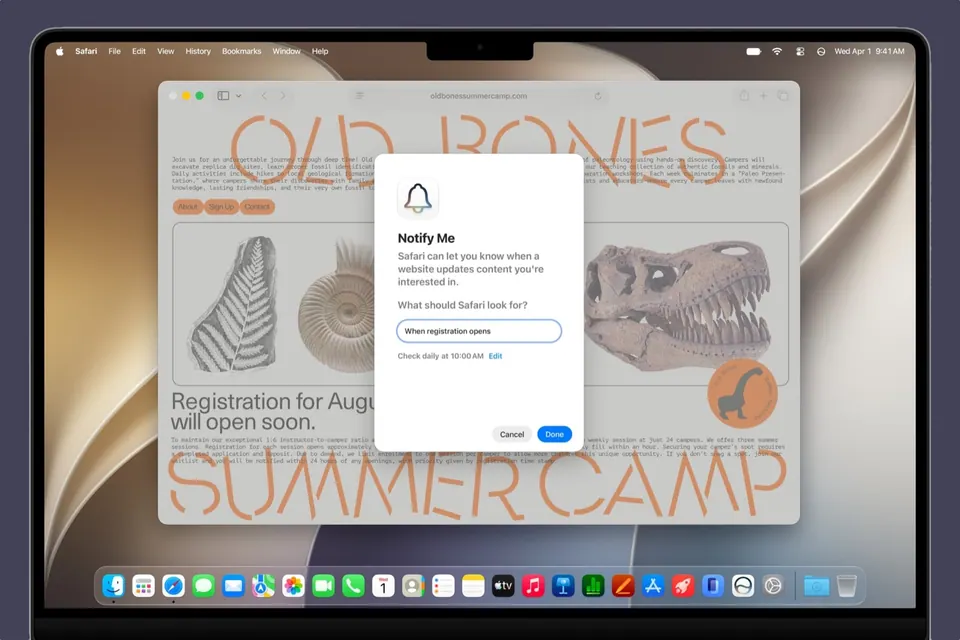
Task: Click the fern fossil image
Action: coord(233,304)
